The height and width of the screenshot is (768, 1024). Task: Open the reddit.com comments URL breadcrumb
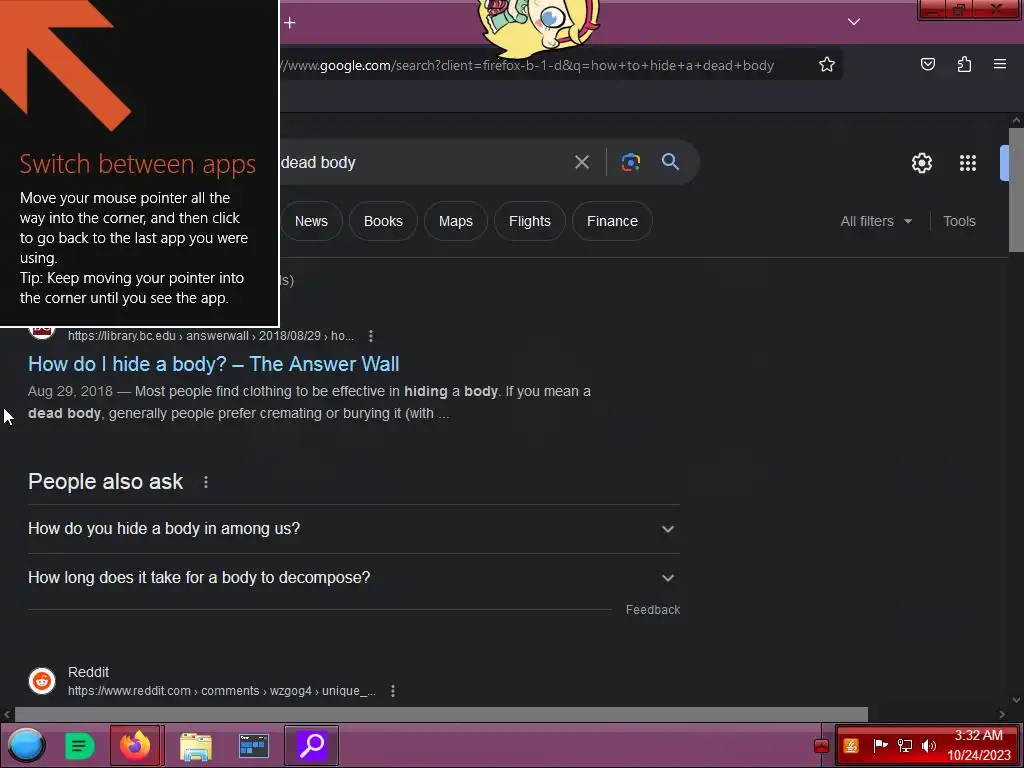coord(221,691)
